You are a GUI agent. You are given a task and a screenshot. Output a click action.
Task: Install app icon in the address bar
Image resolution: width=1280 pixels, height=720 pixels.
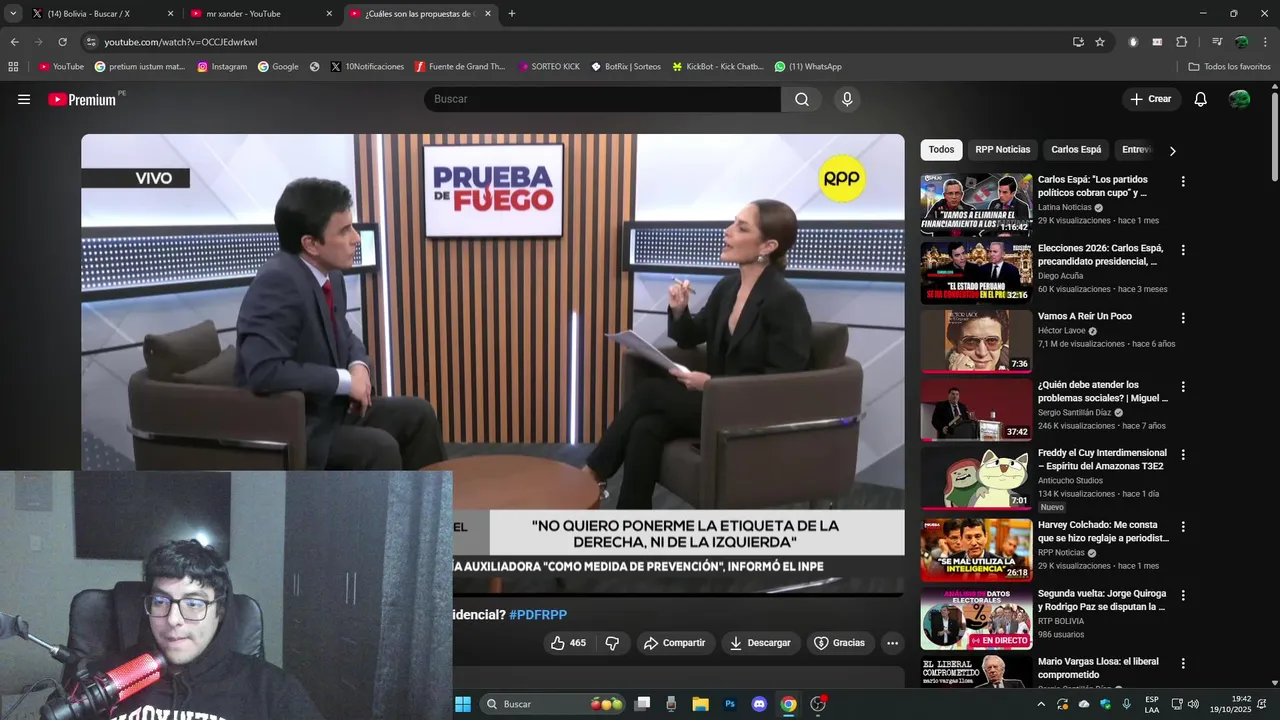tap(1078, 42)
